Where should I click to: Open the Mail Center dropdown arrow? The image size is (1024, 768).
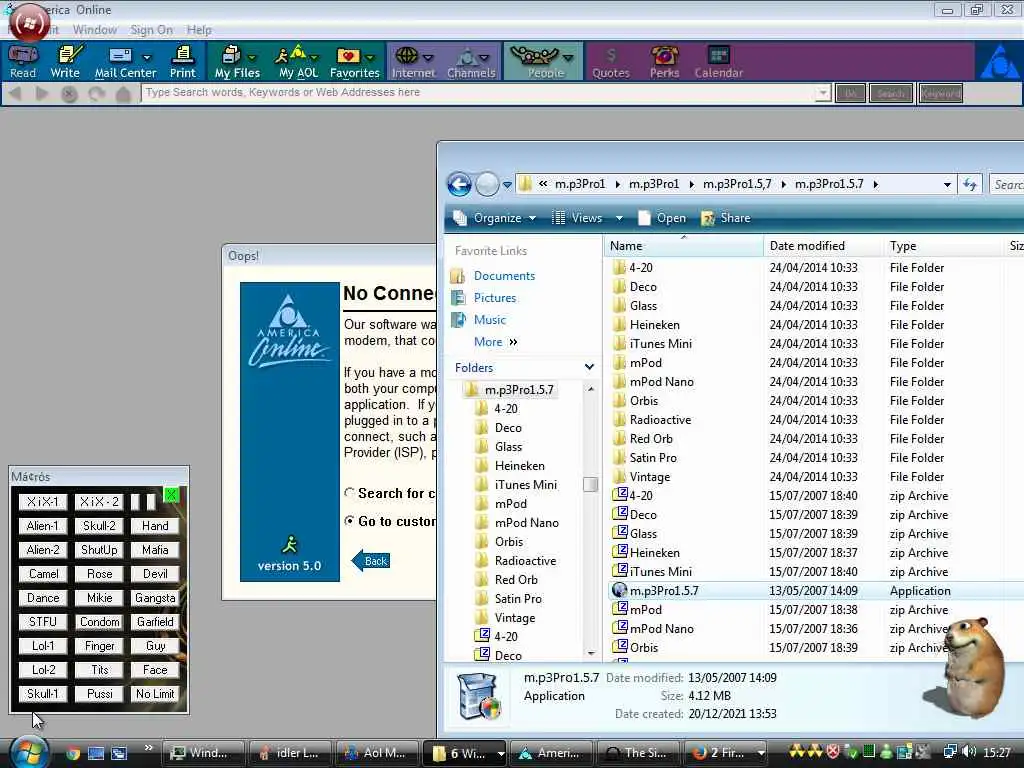click(x=147, y=57)
